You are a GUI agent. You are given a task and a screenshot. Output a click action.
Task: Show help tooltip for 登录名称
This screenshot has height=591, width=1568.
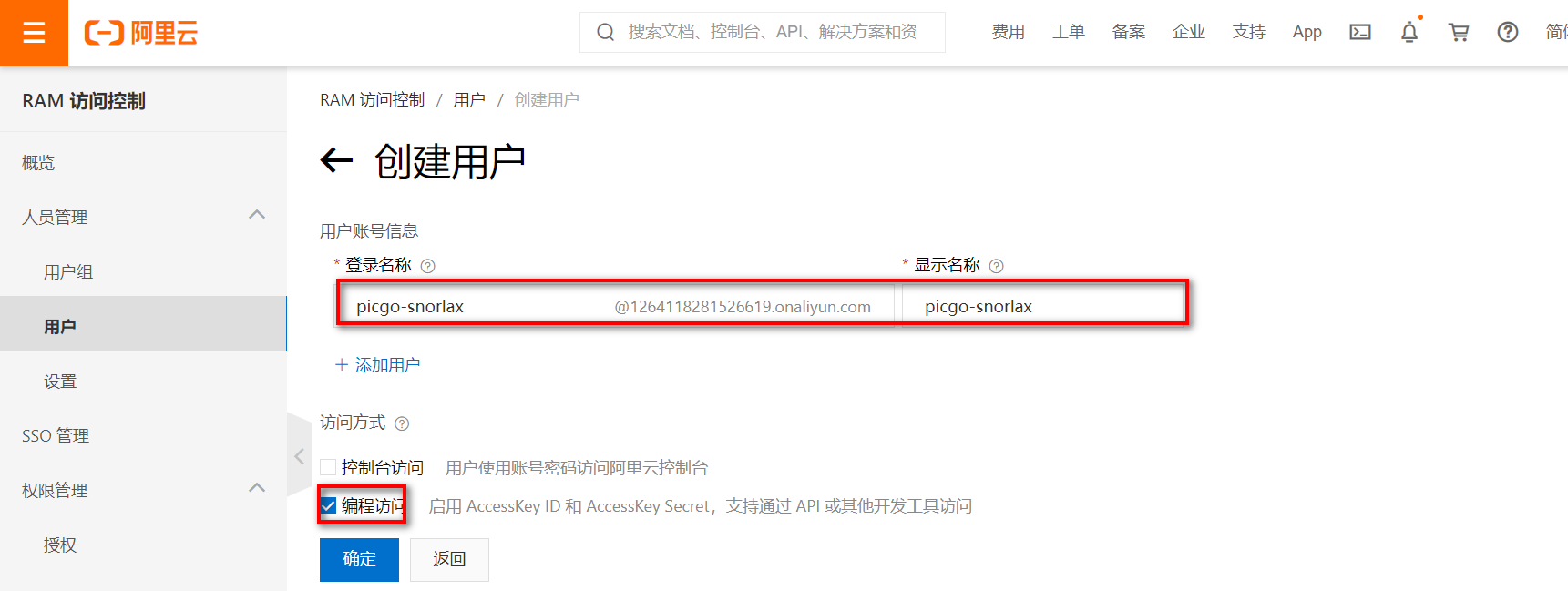pos(428,266)
